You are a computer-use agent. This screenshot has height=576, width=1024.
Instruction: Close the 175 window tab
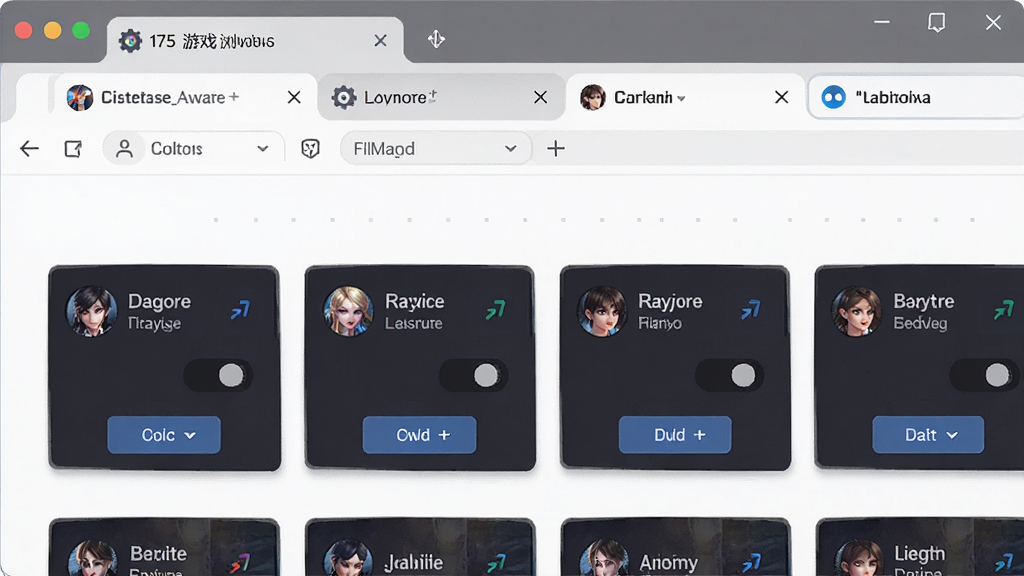point(380,41)
